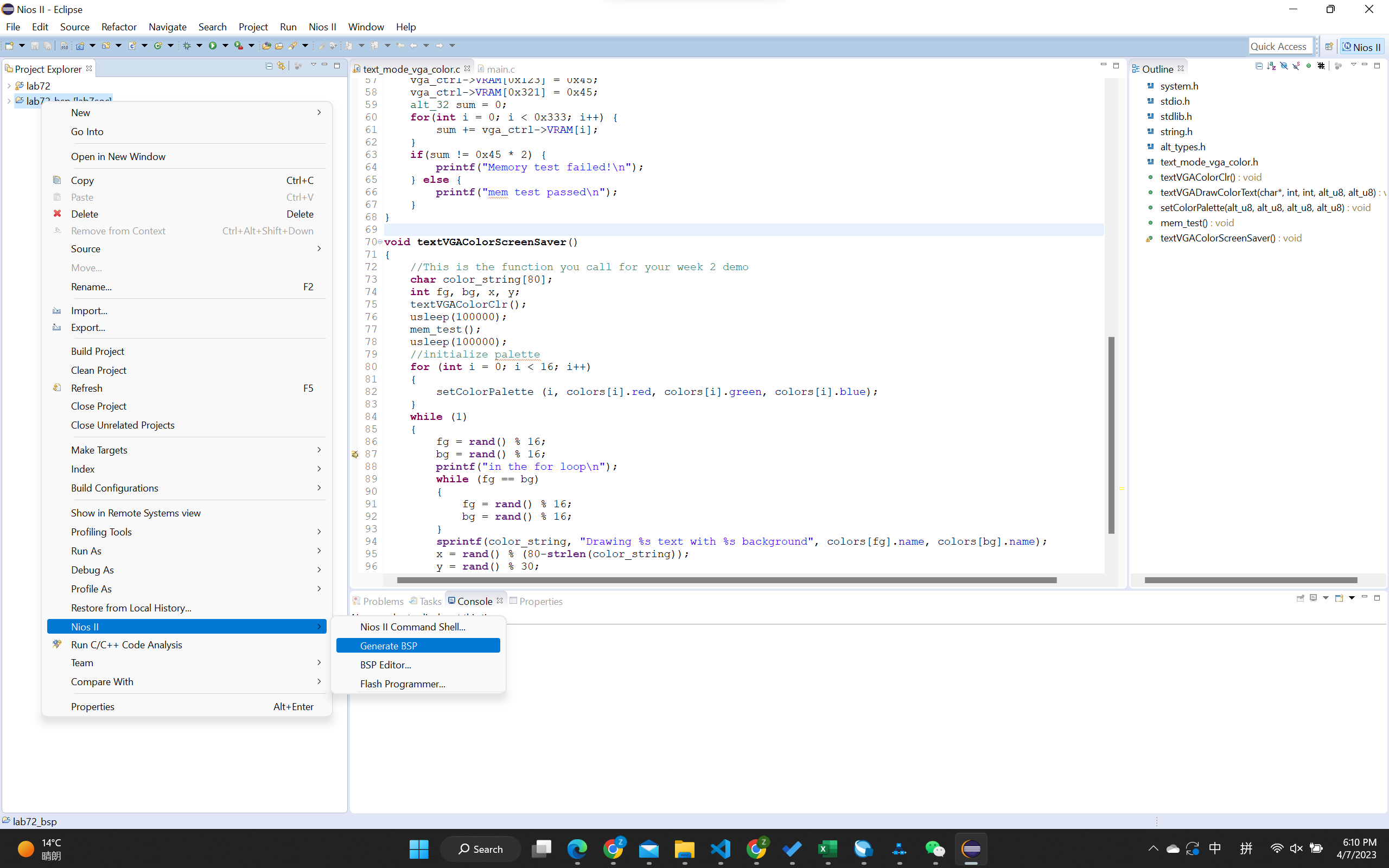Open Excel from taskbar
The height and width of the screenshot is (868, 1389).
point(827,848)
